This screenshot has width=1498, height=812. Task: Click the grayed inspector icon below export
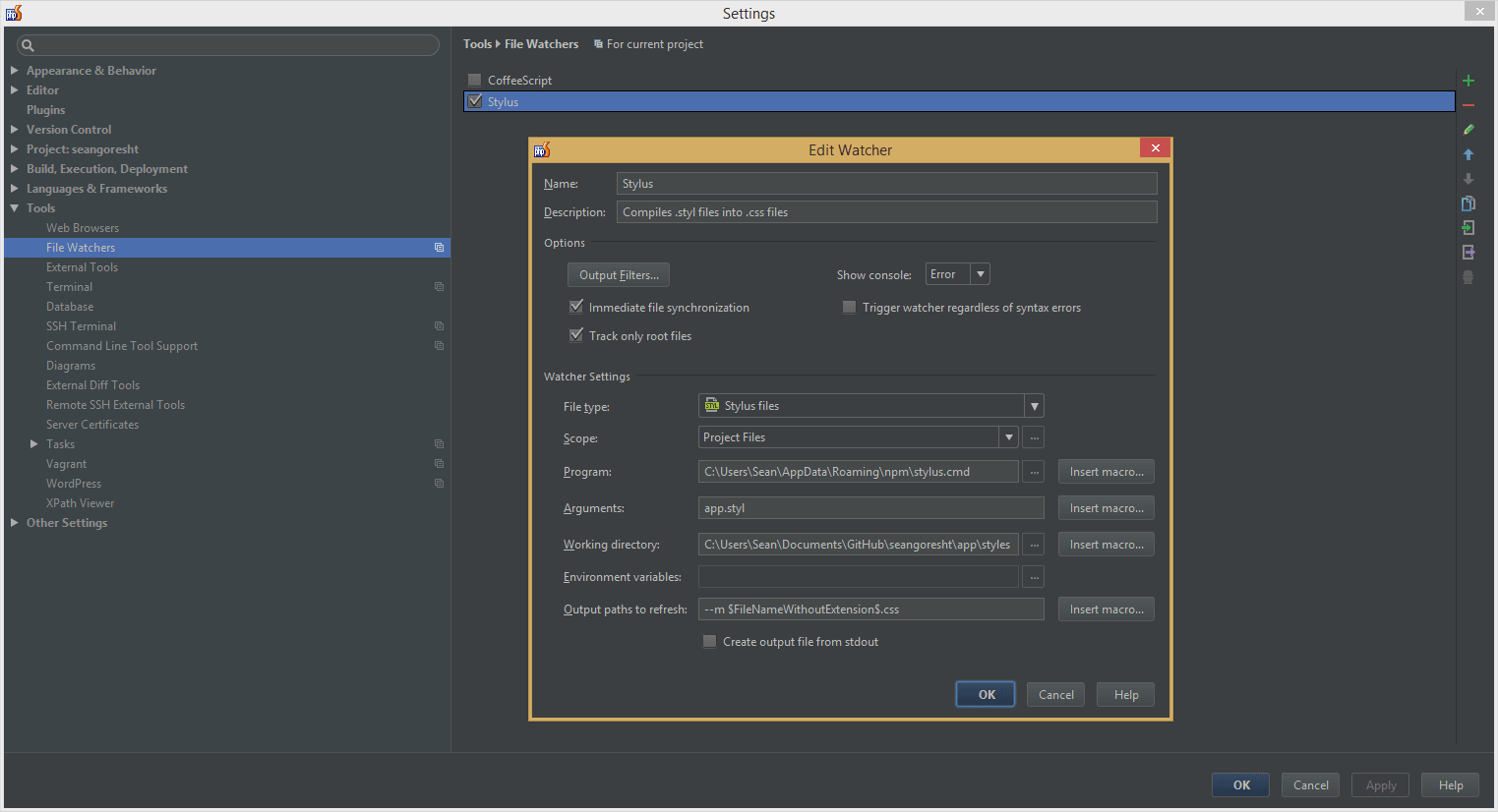click(1468, 277)
